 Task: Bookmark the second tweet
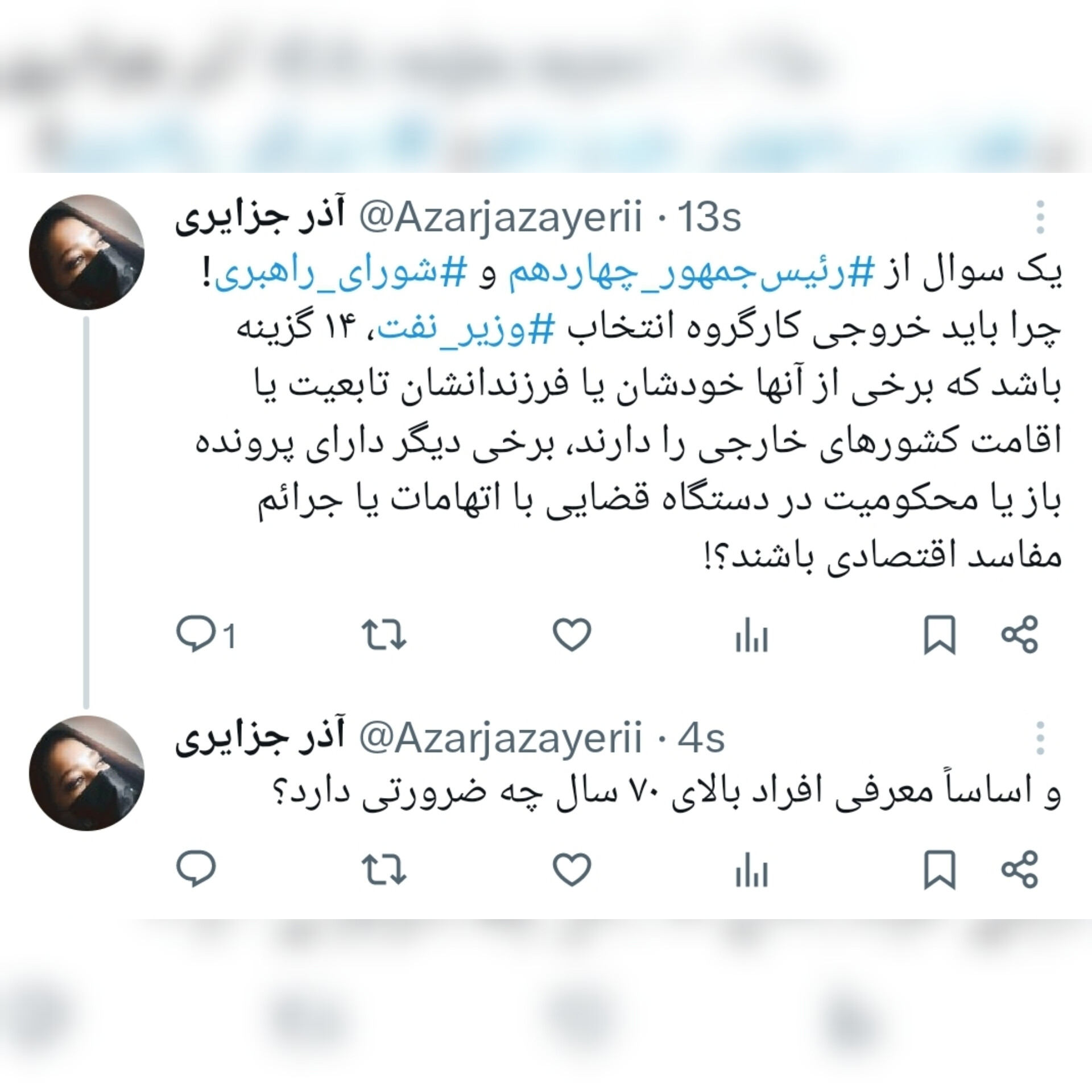coord(940,869)
